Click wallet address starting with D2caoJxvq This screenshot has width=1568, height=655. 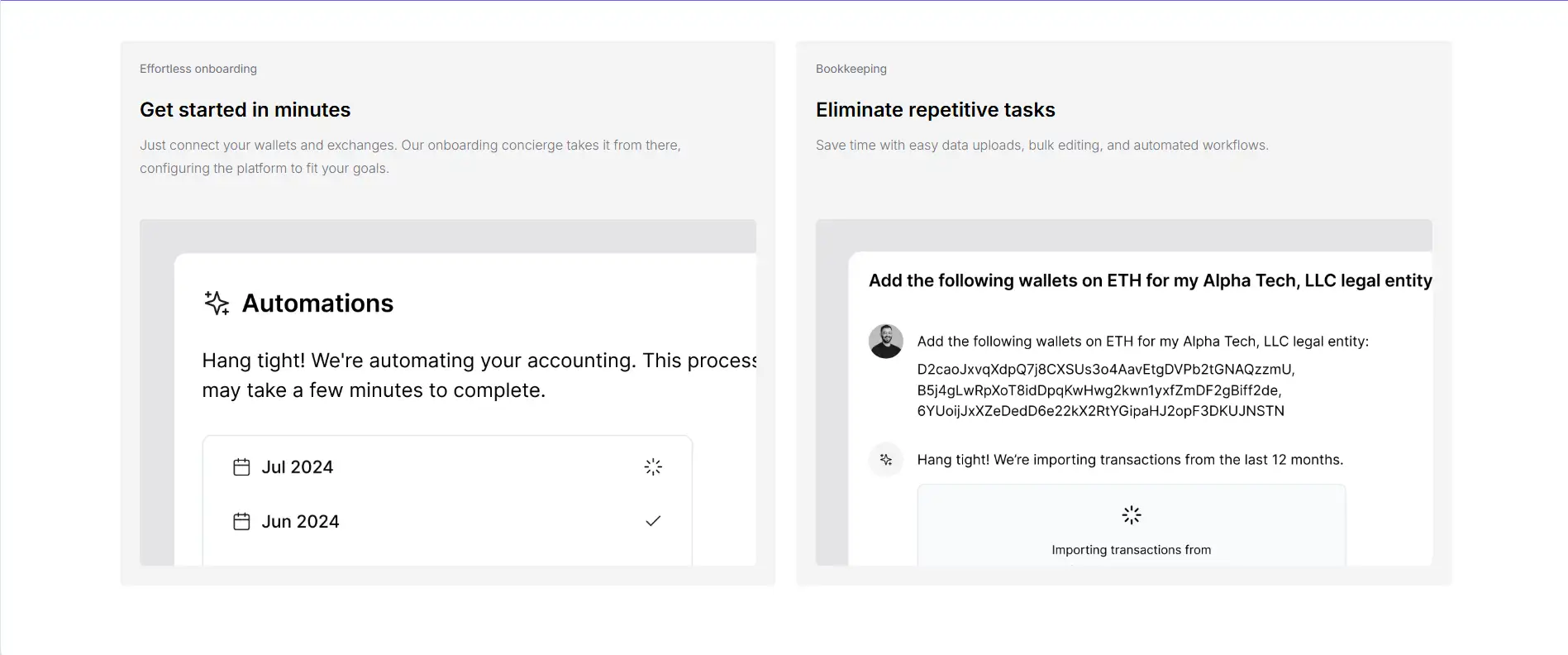1105,370
